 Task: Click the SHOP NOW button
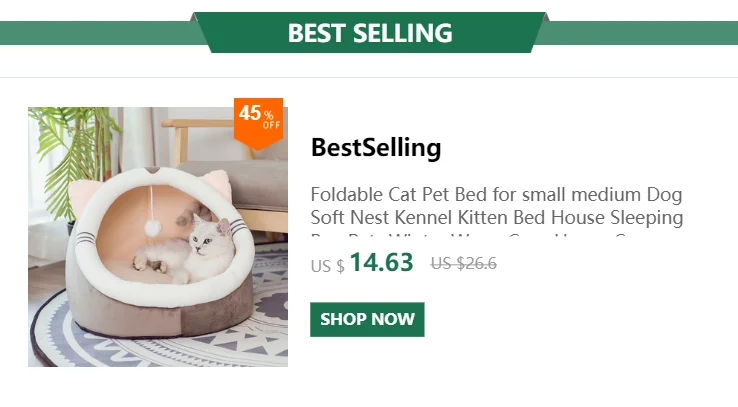(x=367, y=319)
